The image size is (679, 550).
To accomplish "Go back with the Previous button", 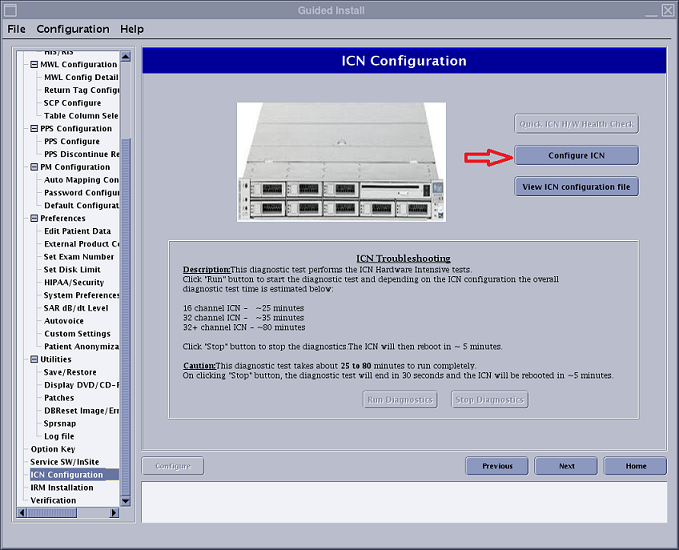I will pyautogui.click(x=497, y=466).
